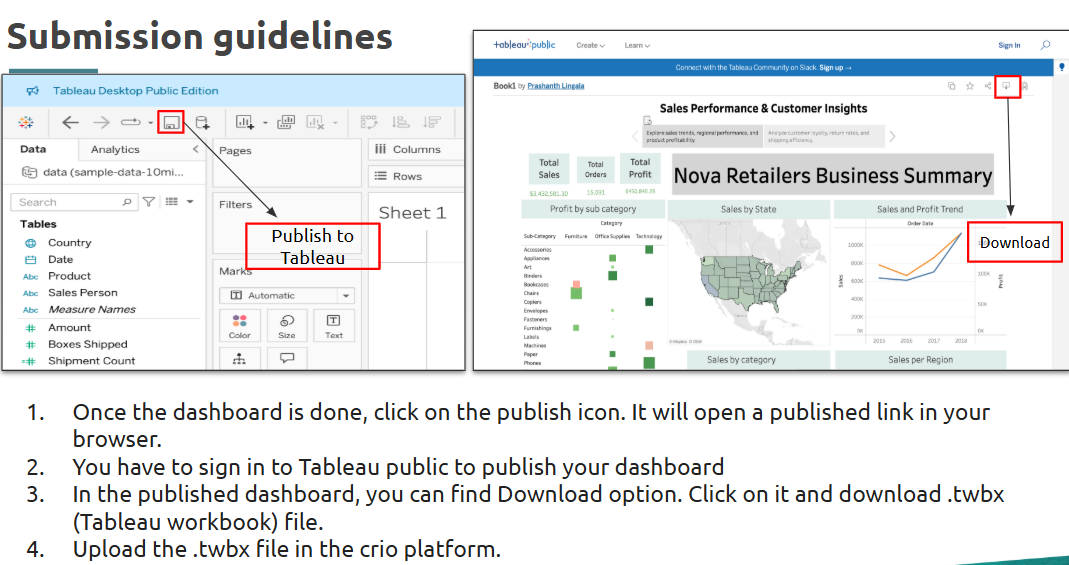Image resolution: width=1069 pixels, height=565 pixels.
Task: Open the Marks type Automatic dropdown
Action: 287,296
